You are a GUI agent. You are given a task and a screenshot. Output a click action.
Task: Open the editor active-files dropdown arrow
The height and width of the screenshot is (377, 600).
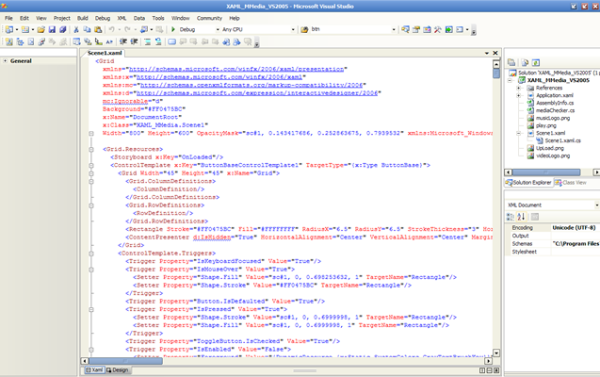click(487, 53)
